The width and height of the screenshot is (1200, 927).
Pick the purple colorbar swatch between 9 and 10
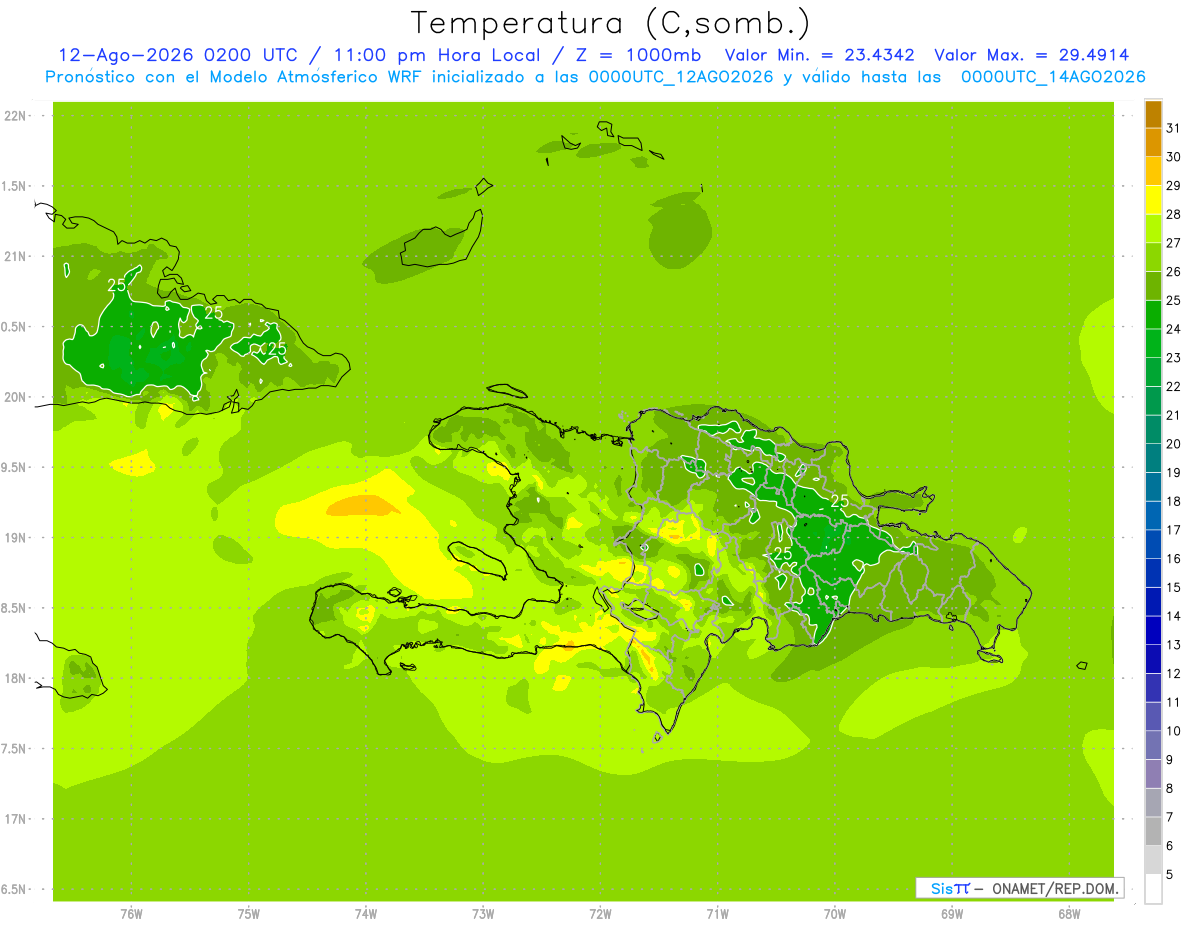click(1153, 746)
